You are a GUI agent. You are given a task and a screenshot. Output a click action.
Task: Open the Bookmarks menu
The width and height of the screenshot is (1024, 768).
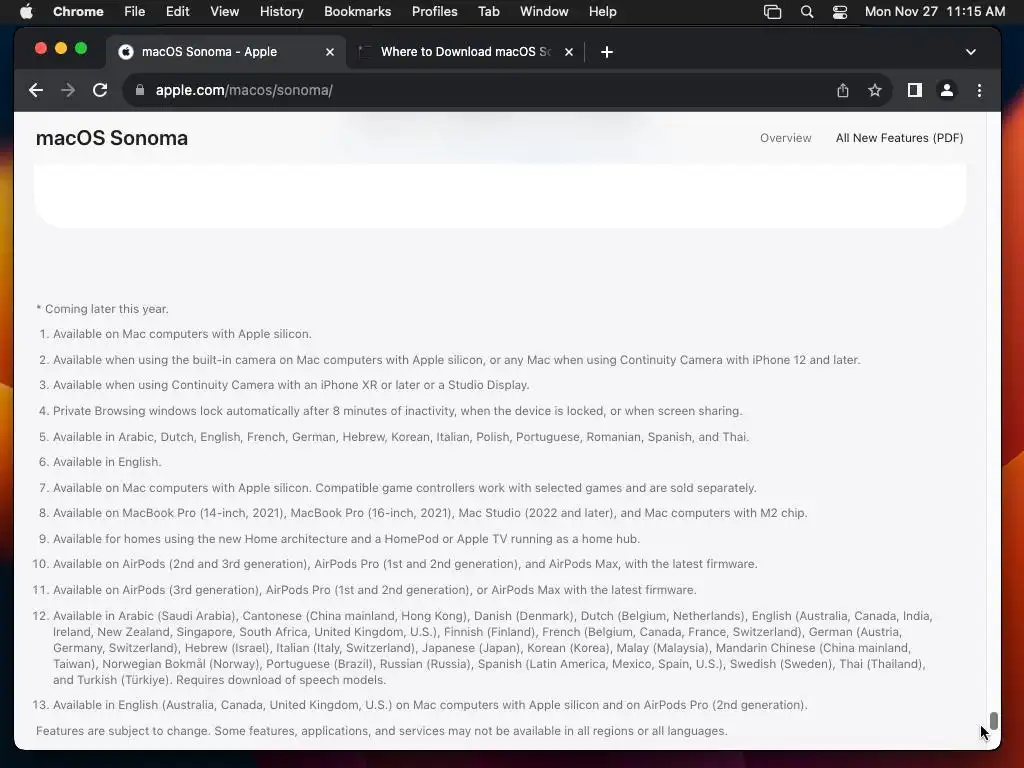[357, 11]
